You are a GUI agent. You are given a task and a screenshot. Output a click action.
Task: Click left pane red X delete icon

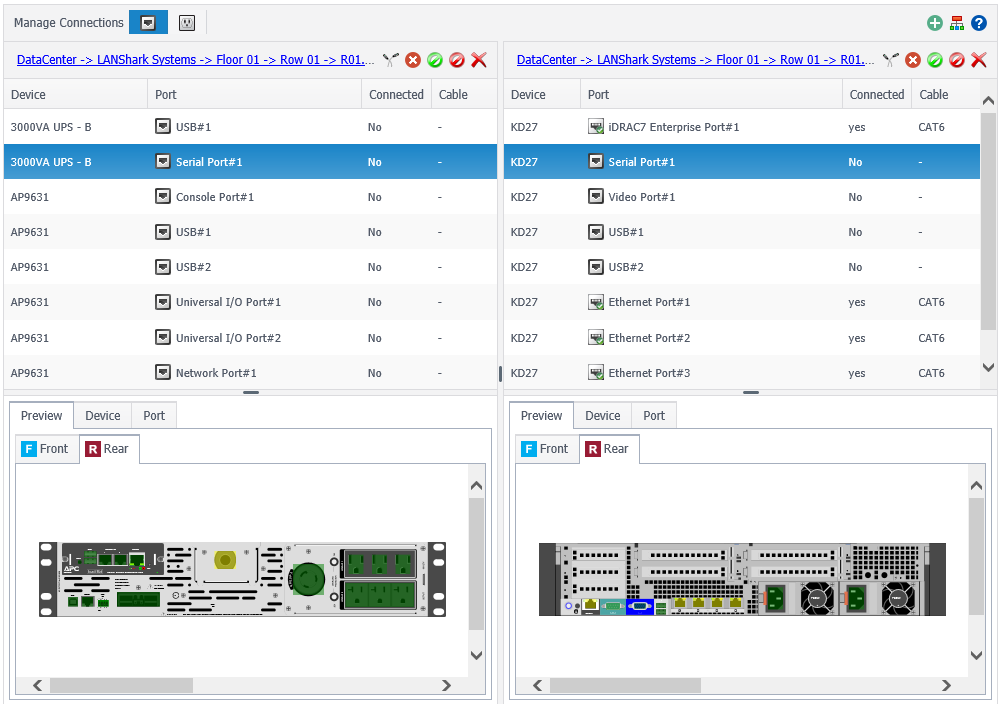coord(479,60)
